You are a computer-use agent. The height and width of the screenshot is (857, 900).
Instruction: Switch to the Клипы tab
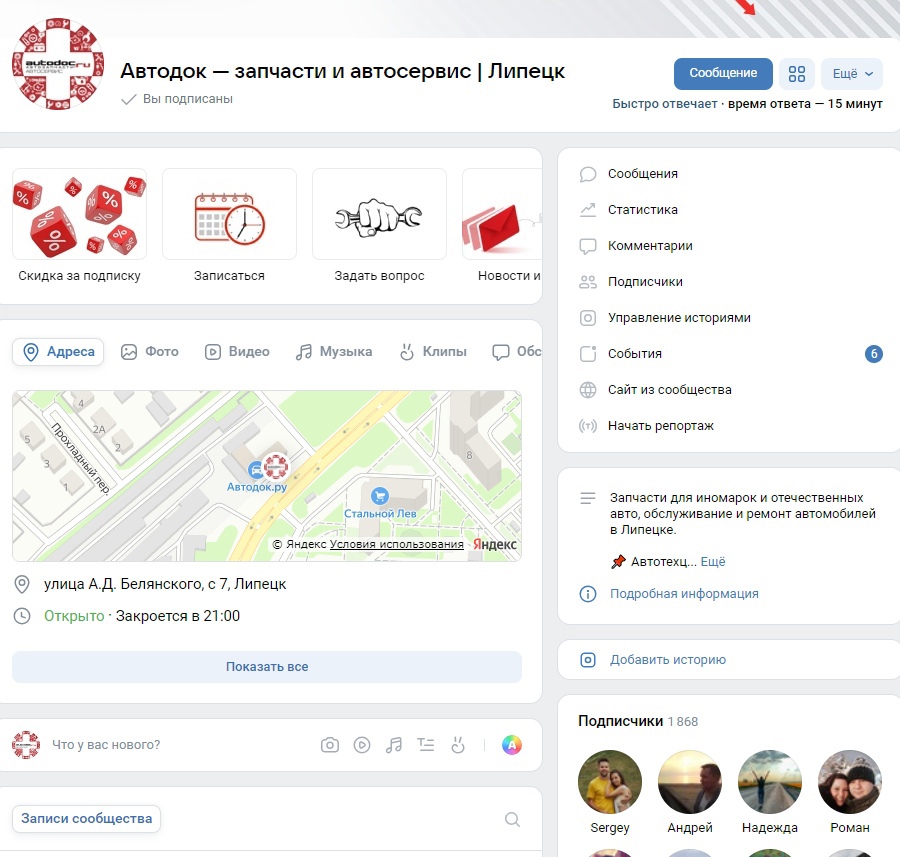point(433,351)
